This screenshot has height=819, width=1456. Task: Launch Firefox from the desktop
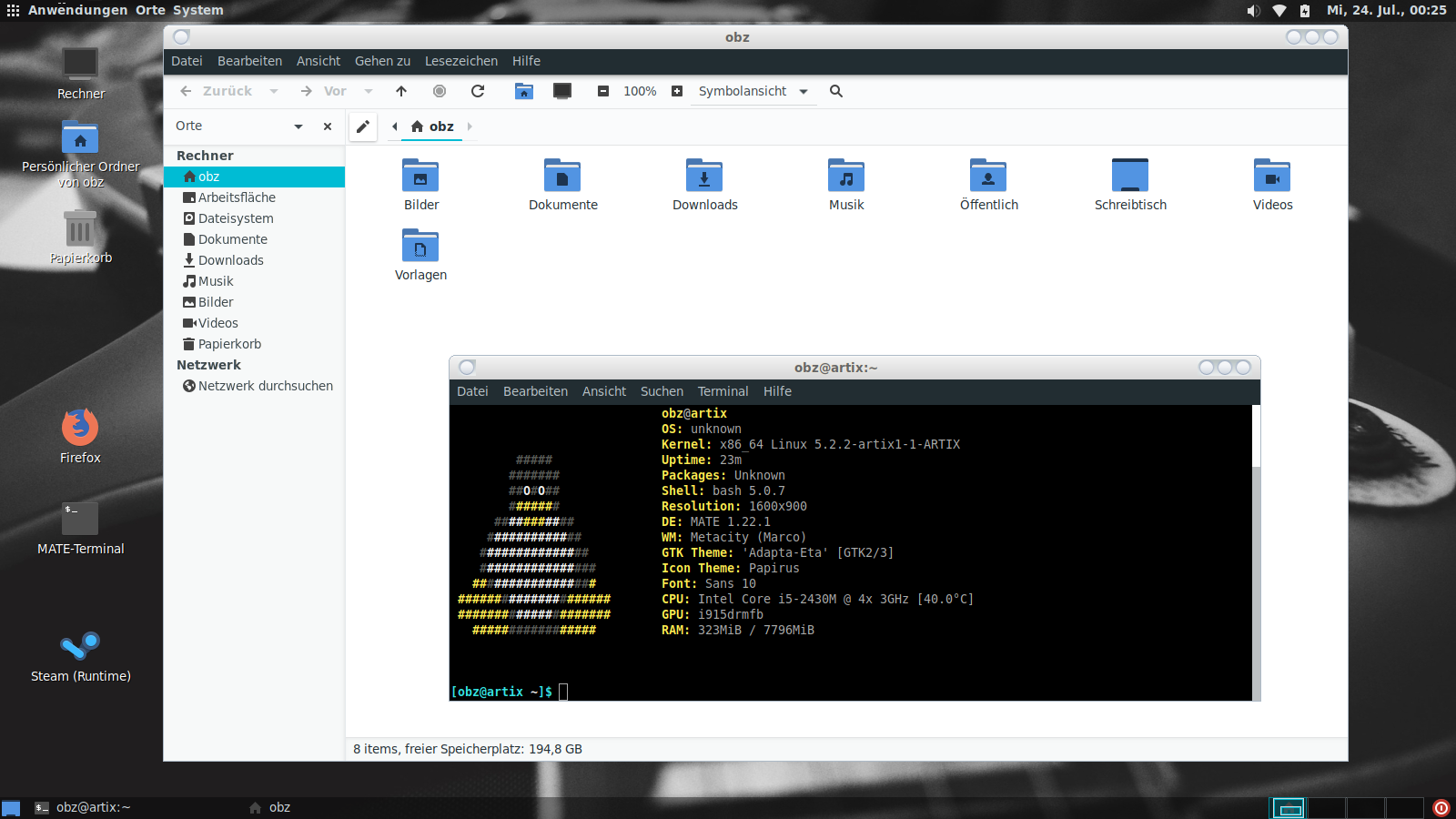80,427
